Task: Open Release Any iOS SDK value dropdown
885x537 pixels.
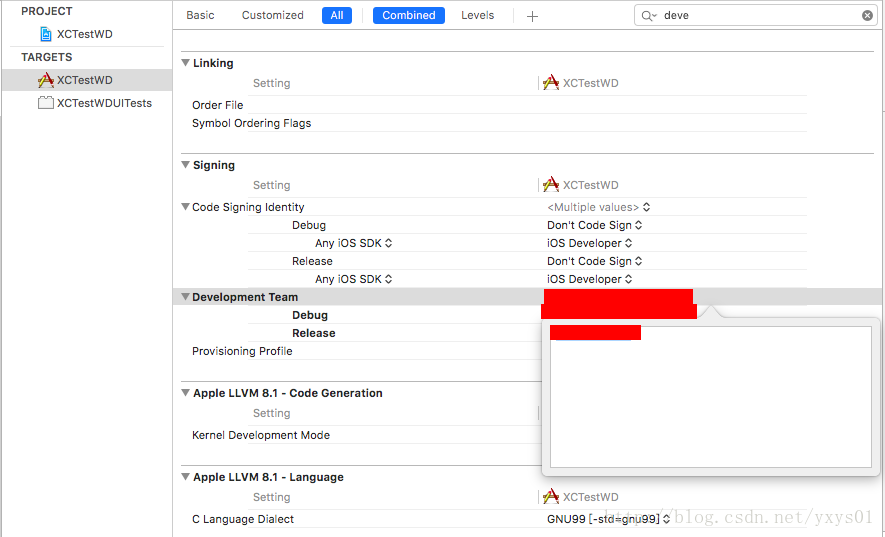Action: (589, 280)
